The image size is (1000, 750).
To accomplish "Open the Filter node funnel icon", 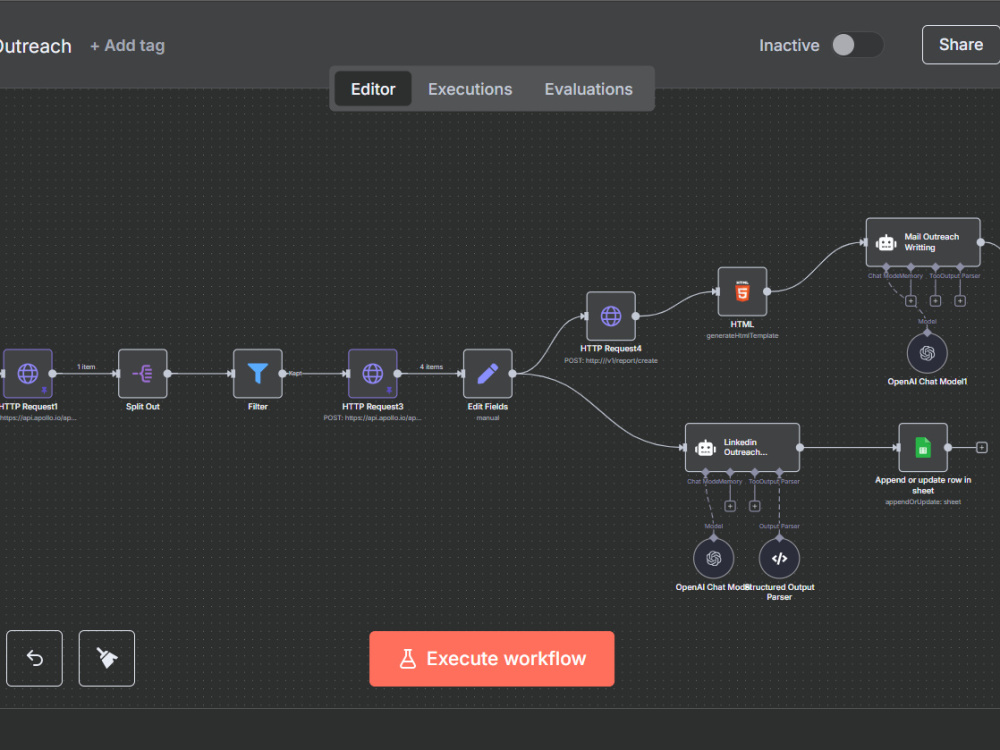I will (x=258, y=374).
